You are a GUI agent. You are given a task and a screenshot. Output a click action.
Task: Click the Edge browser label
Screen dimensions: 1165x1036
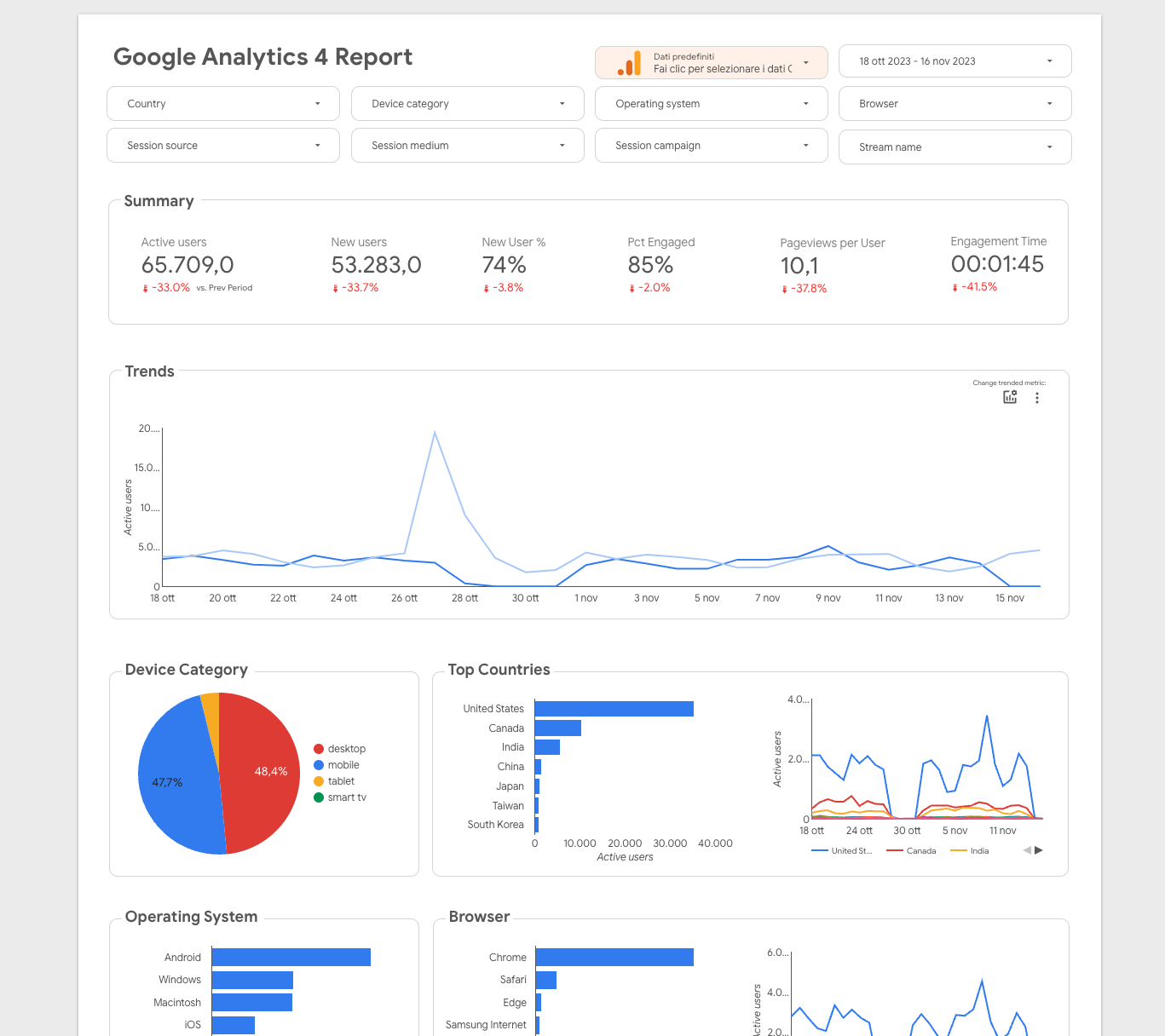tap(515, 1003)
